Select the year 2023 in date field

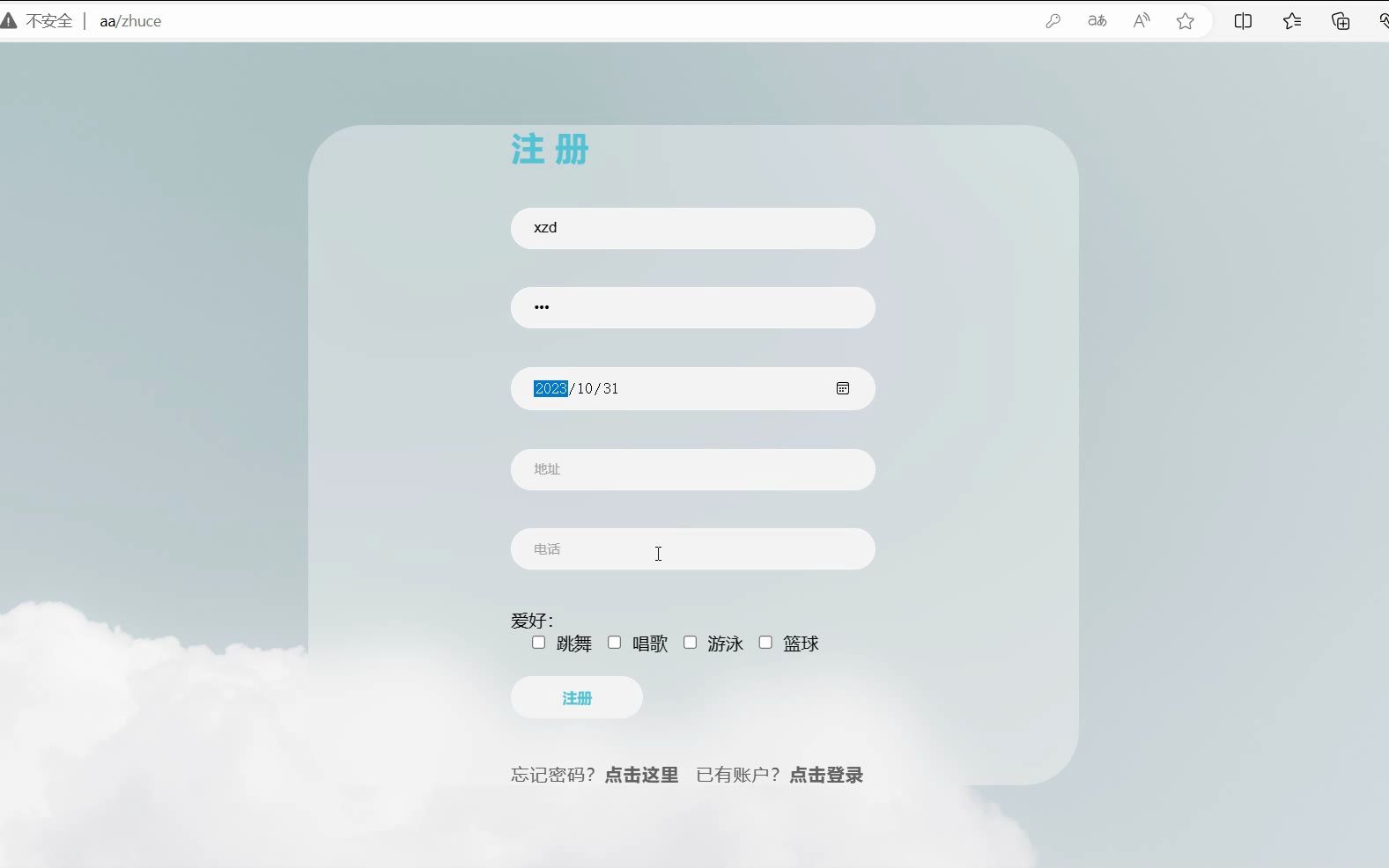[550, 388]
